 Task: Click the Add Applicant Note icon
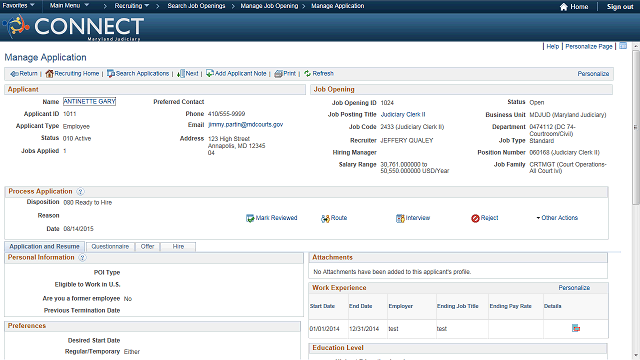tap(210, 73)
